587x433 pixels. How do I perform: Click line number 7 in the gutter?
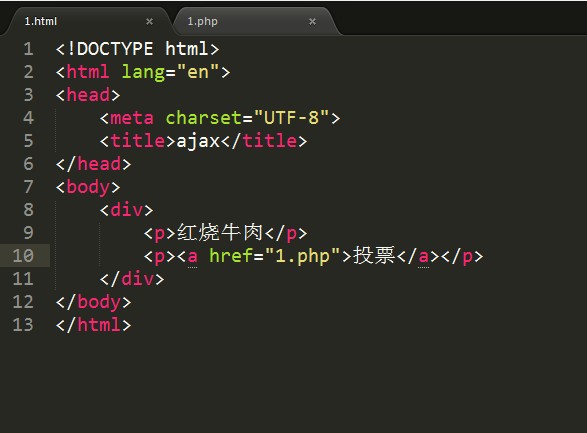28,187
